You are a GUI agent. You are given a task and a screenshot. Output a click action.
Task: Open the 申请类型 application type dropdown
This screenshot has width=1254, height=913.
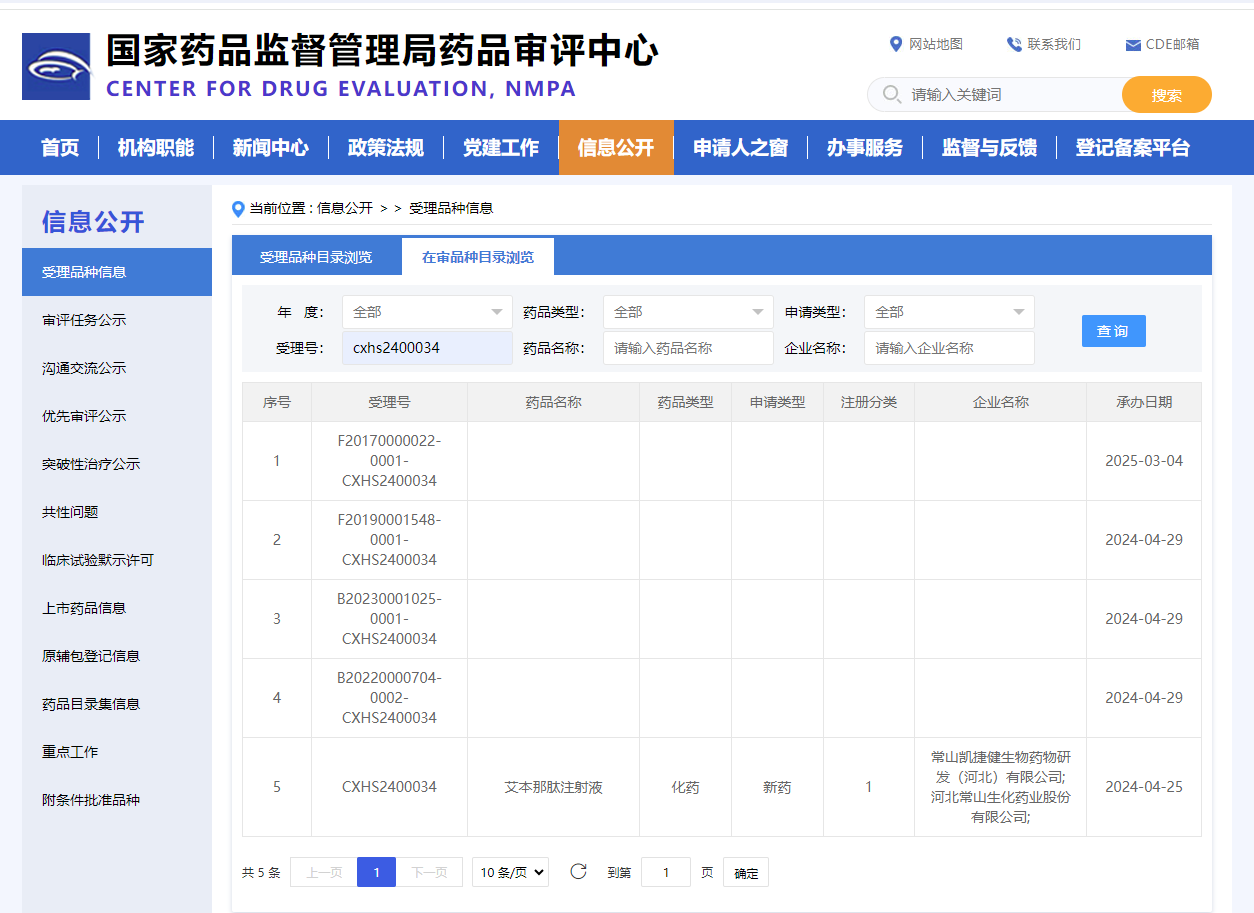[x=949, y=312]
